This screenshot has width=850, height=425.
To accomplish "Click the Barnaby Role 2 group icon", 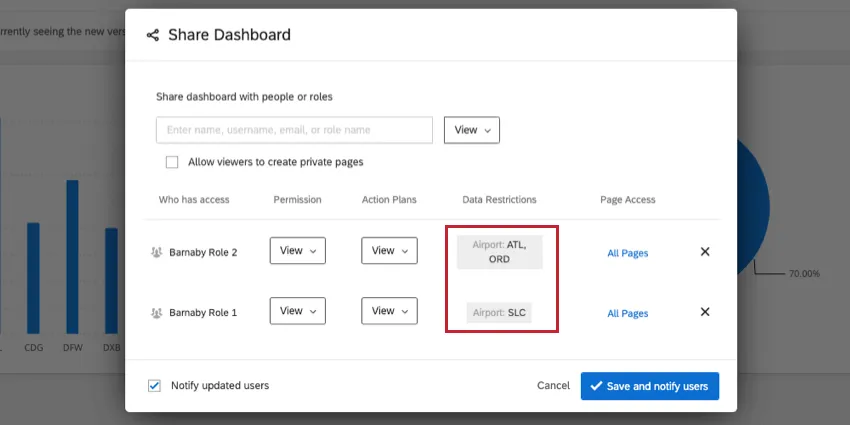I will click(156, 252).
